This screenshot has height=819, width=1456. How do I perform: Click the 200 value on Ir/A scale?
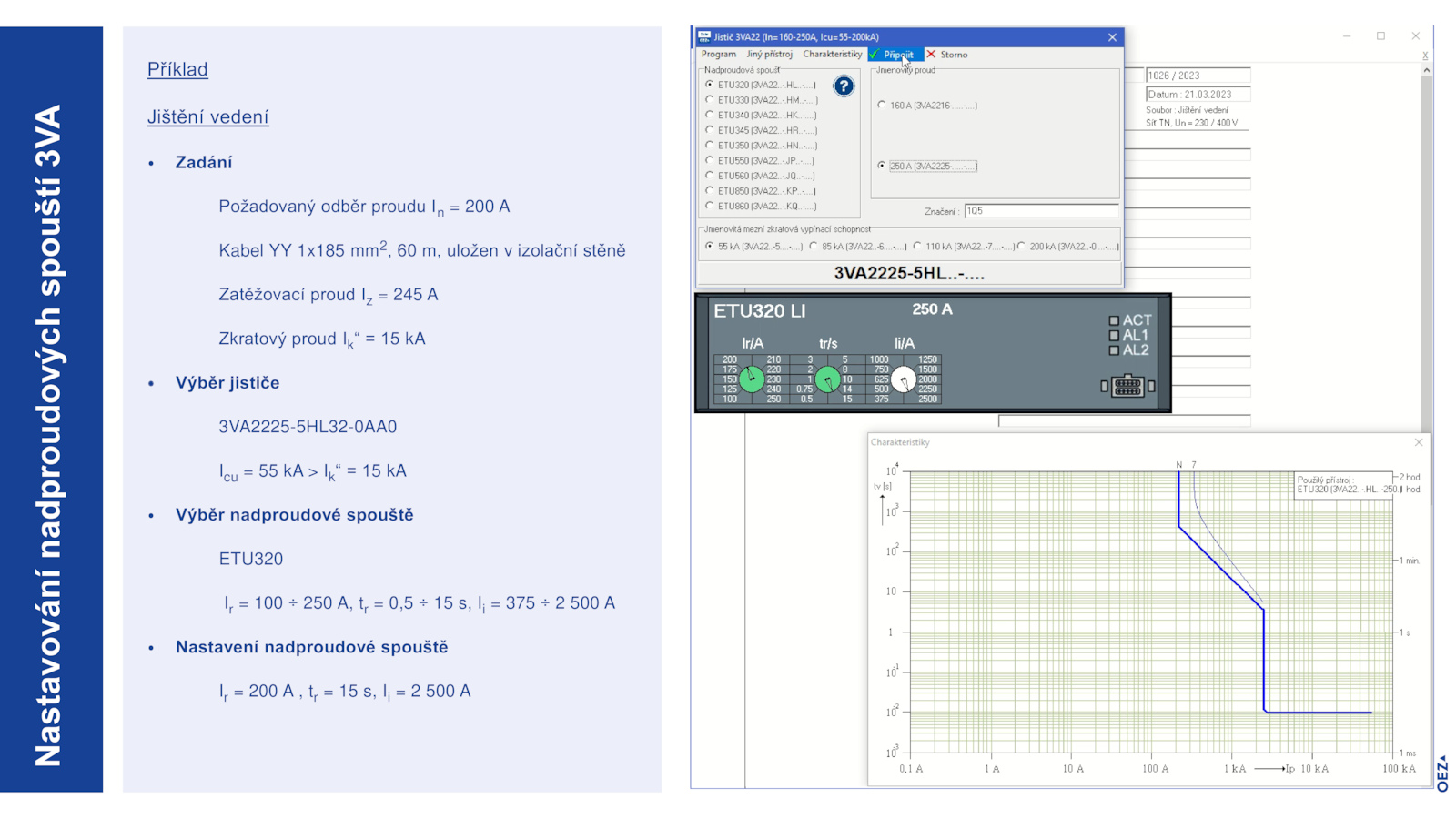730,359
